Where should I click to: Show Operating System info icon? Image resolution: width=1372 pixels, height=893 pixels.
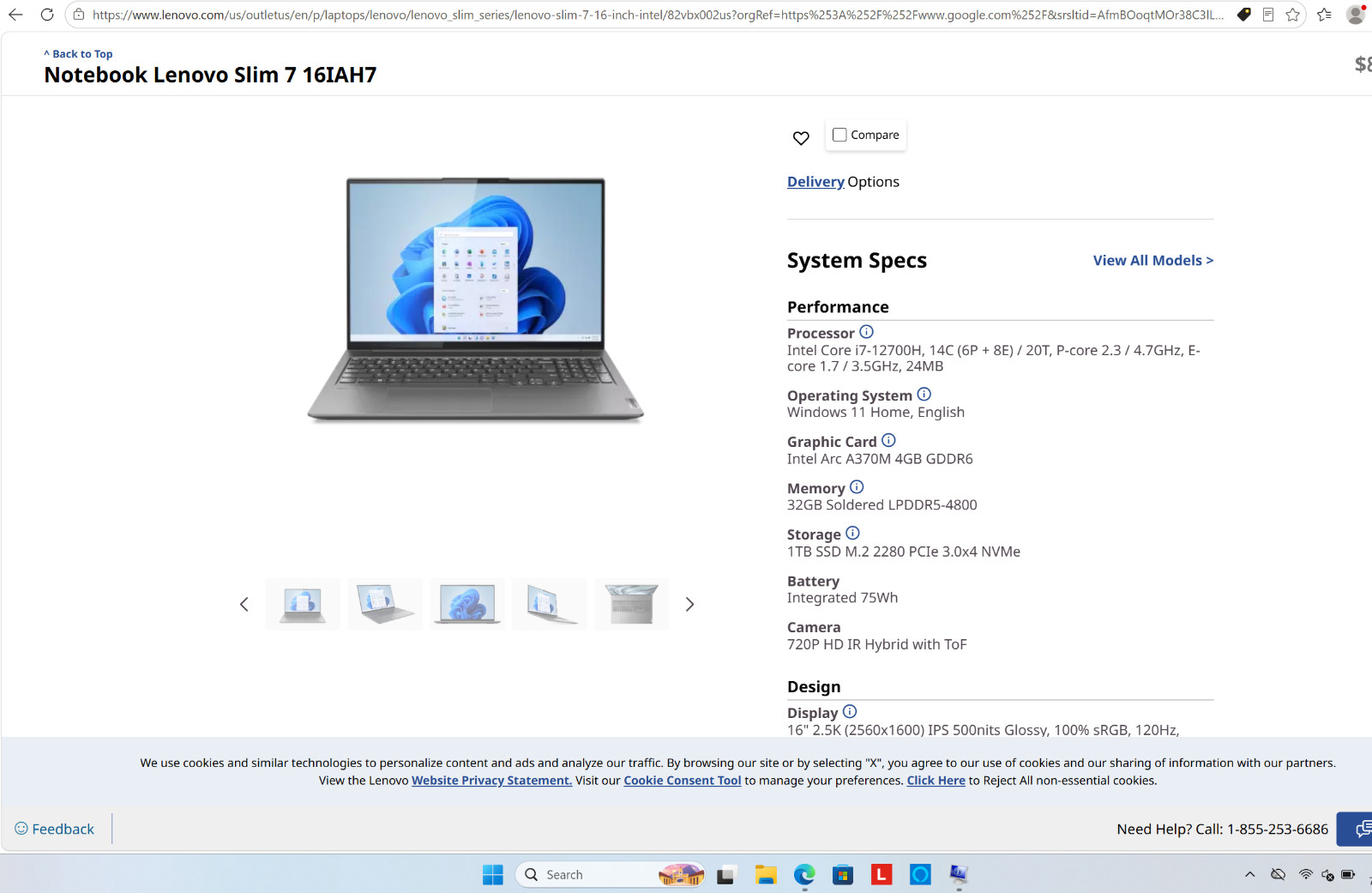click(924, 395)
